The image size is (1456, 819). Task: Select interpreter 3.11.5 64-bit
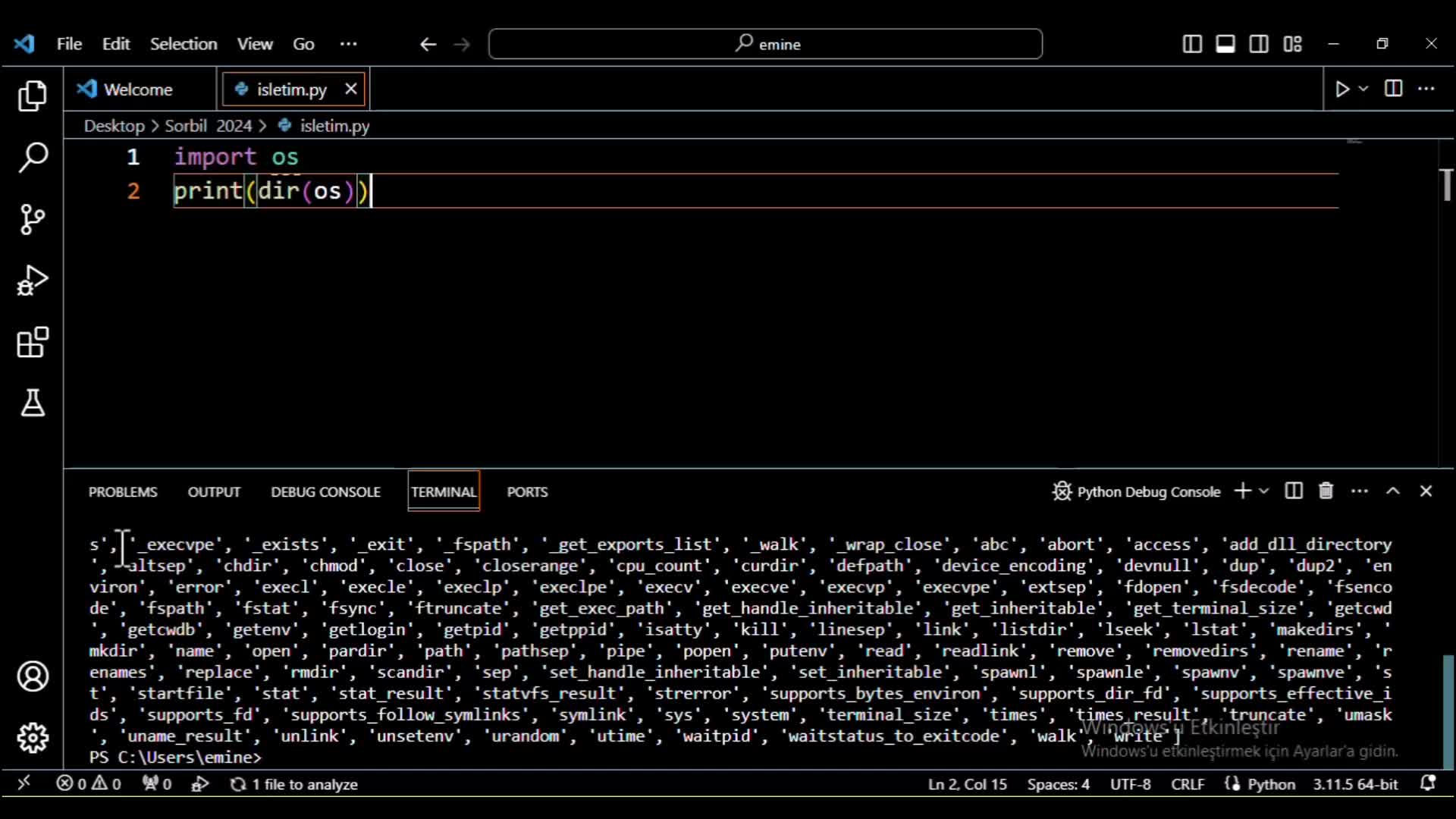1355,784
